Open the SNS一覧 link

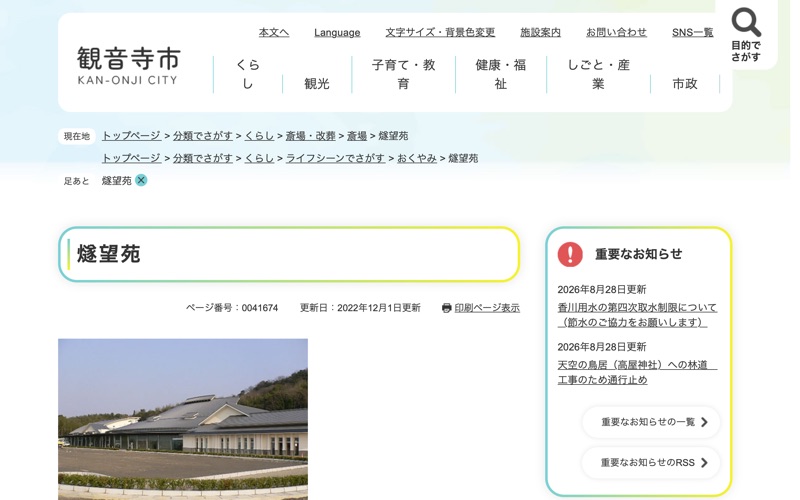point(692,32)
